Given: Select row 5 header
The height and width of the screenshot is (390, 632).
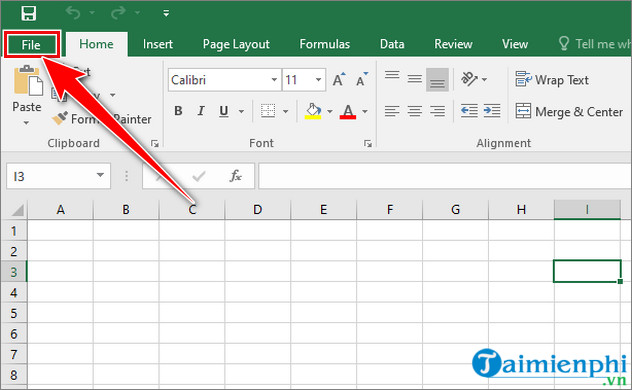Looking at the screenshot, I should tap(14, 313).
